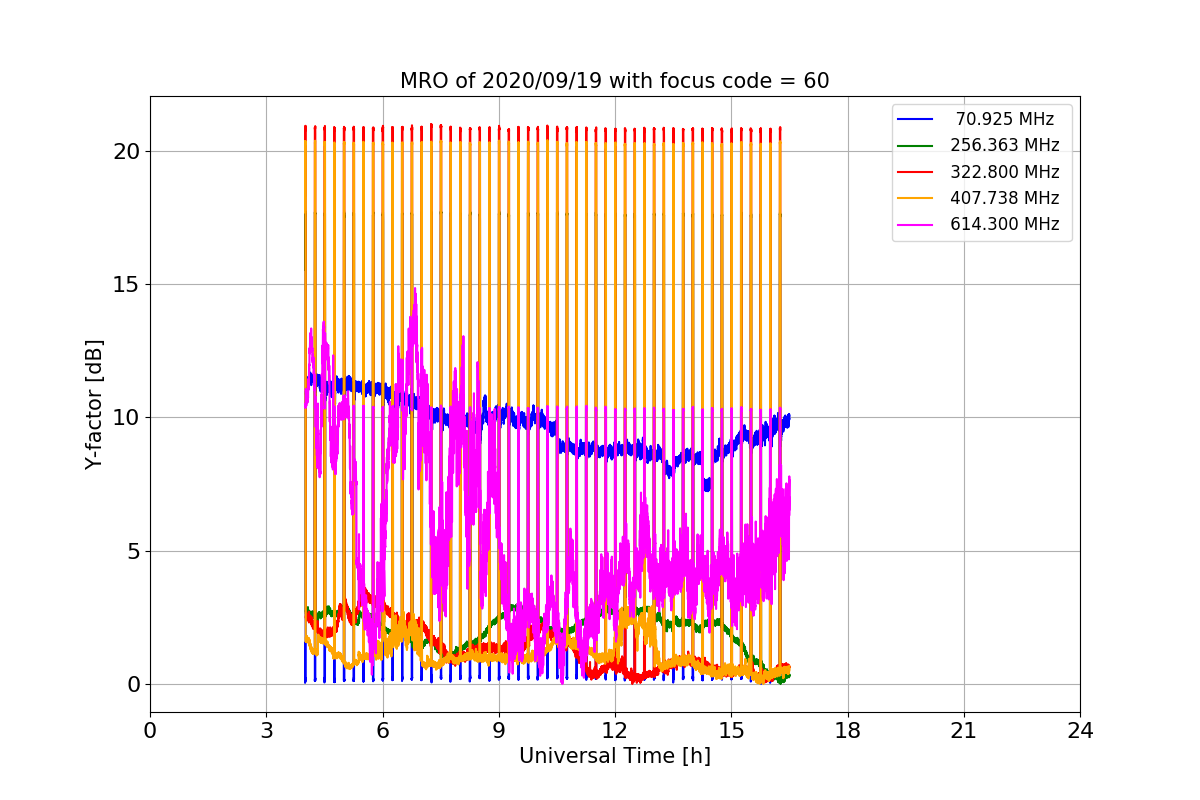
Task: Click the "Universal Time [h]" axis label
Action: (x=615, y=756)
